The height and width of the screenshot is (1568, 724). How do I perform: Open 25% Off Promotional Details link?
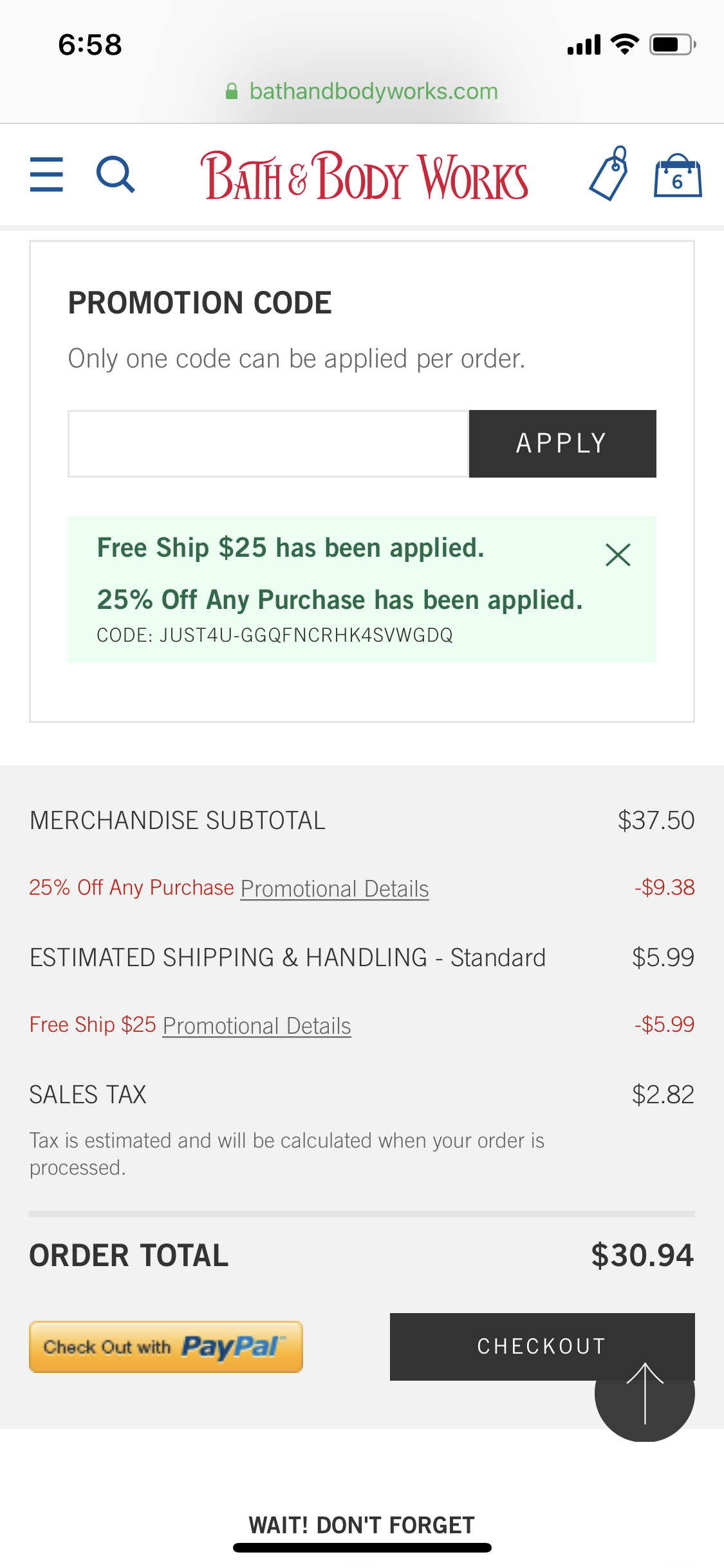tap(335, 889)
